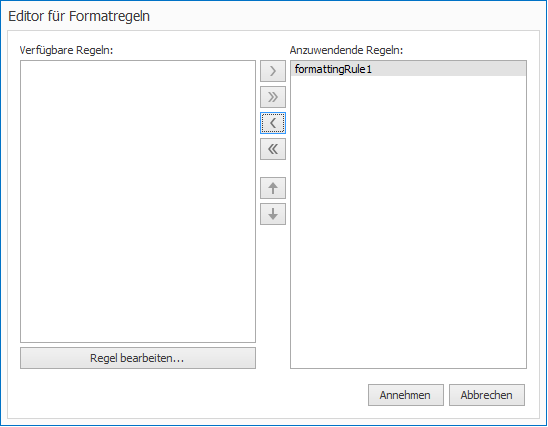Confirm changes with the Annehmen button

(x=405, y=395)
